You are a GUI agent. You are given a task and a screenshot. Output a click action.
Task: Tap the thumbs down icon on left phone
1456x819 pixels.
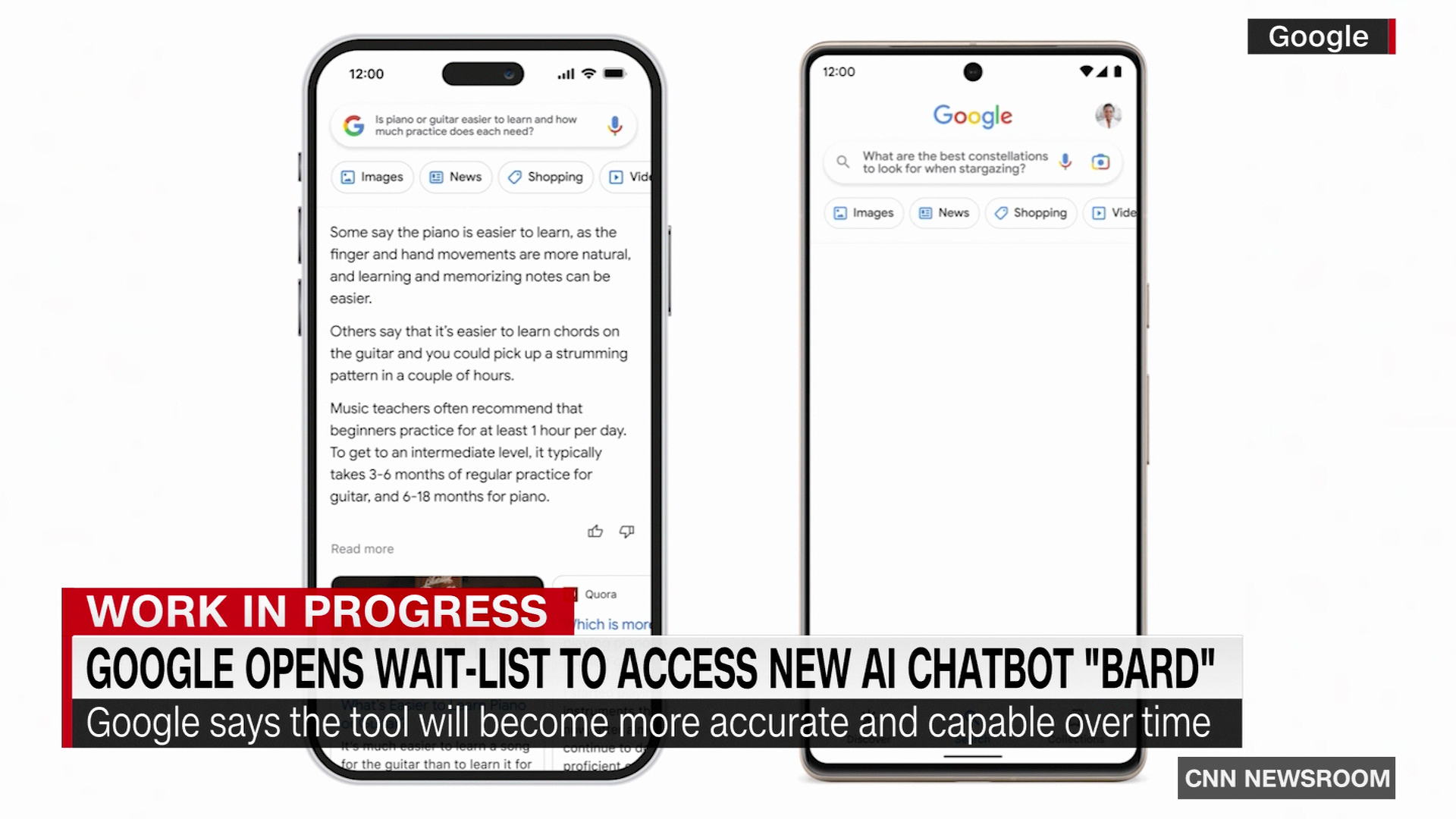click(628, 530)
